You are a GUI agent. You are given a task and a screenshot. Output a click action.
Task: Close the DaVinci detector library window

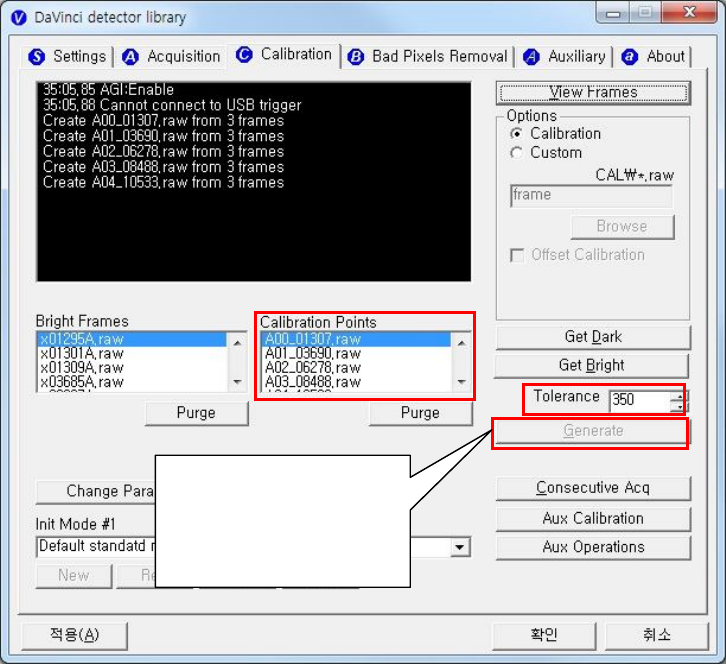[x=689, y=13]
